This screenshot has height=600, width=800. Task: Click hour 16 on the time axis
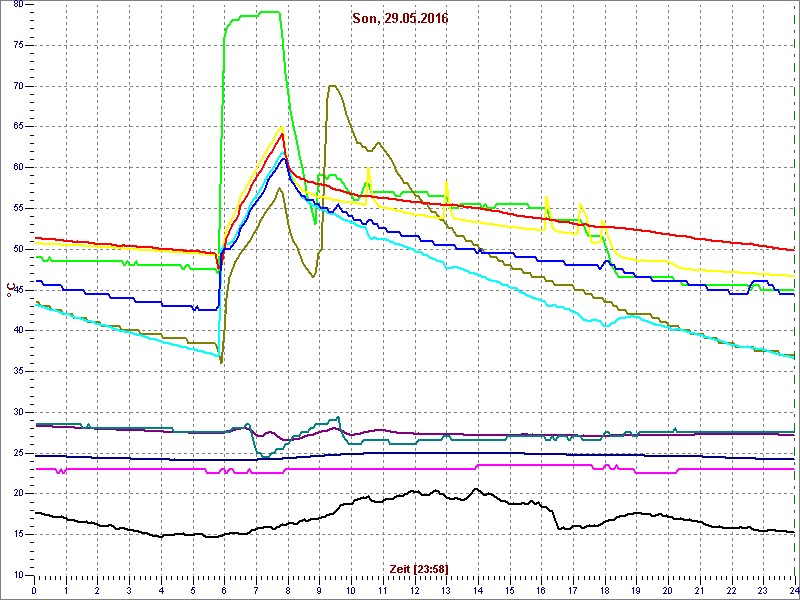coord(541,589)
